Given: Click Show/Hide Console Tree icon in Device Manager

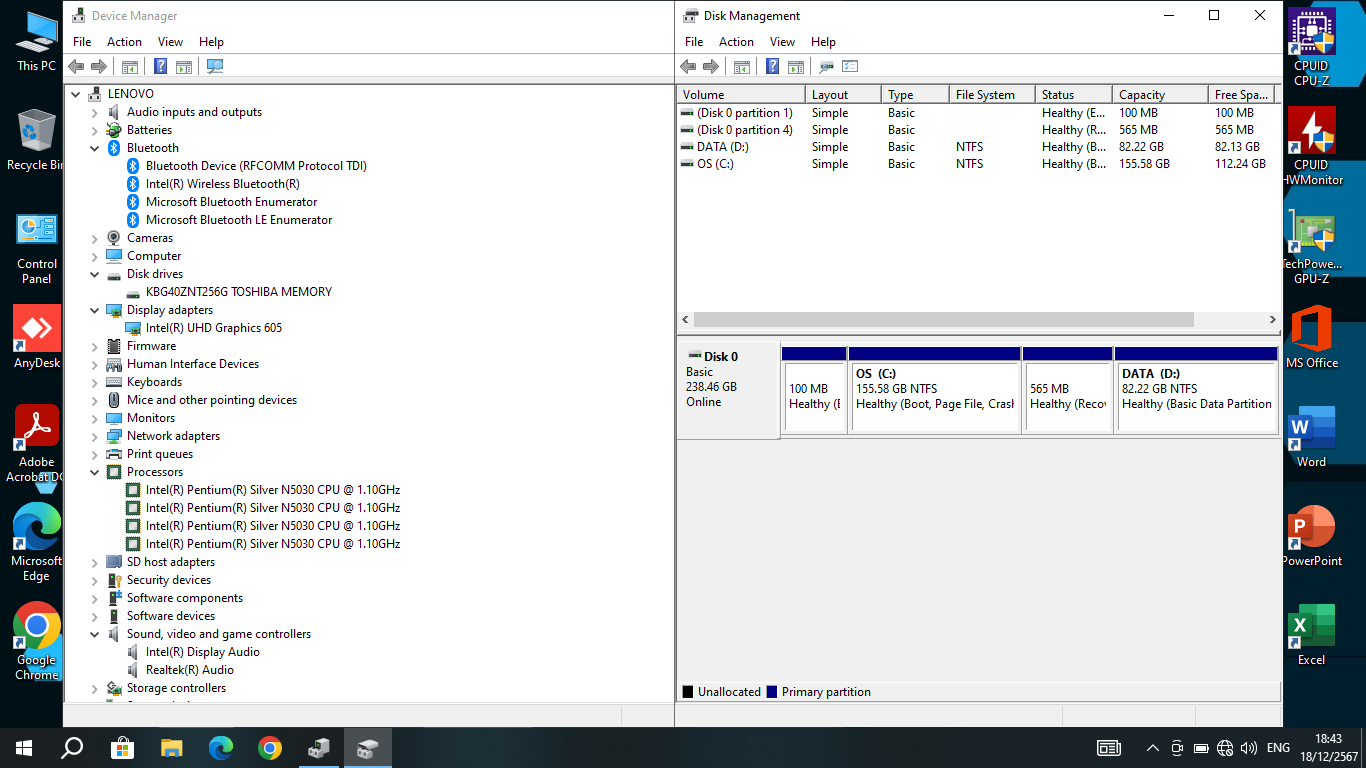Looking at the screenshot, I should pyautogui.click(x=129, y=67).
